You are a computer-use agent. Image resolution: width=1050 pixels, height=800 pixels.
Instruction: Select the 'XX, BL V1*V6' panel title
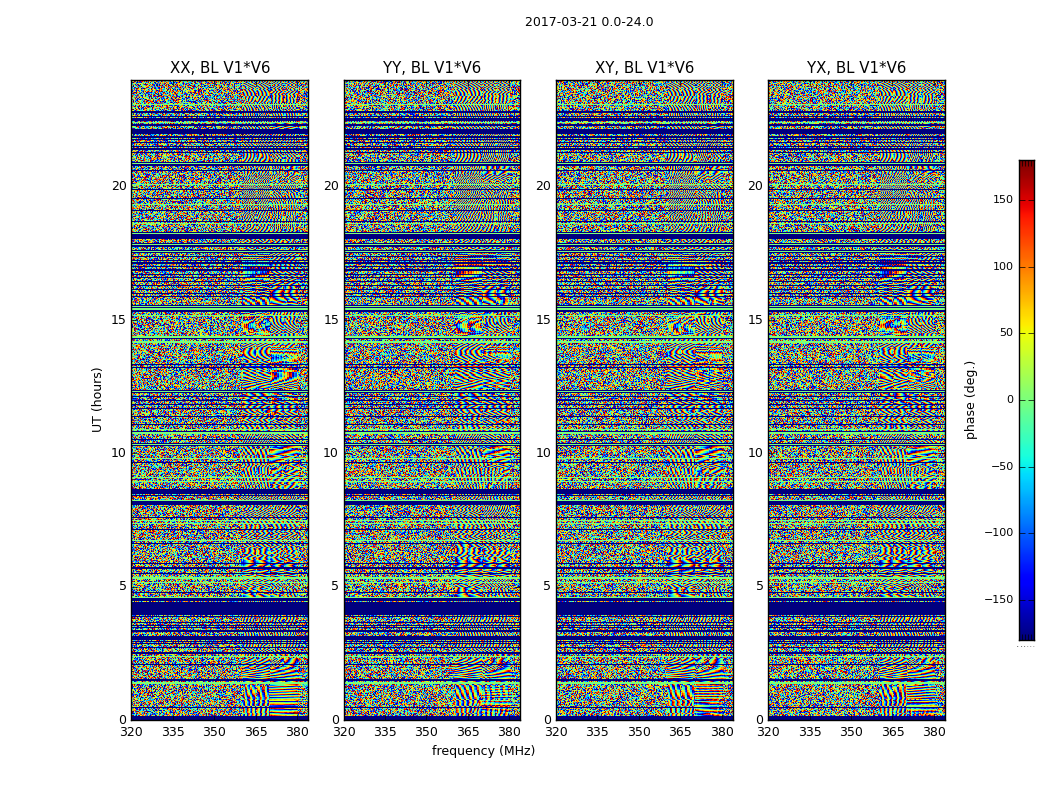[x=220, y=68]
